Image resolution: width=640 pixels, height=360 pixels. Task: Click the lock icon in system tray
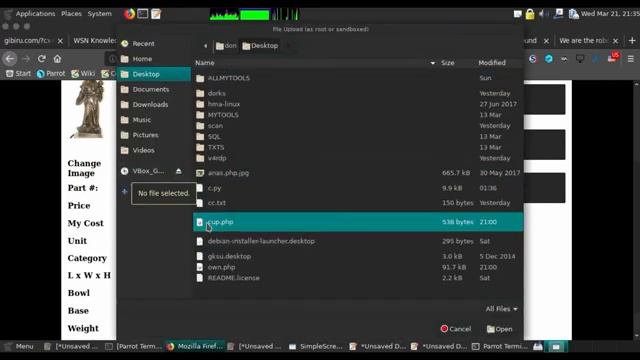click(530, 14)
